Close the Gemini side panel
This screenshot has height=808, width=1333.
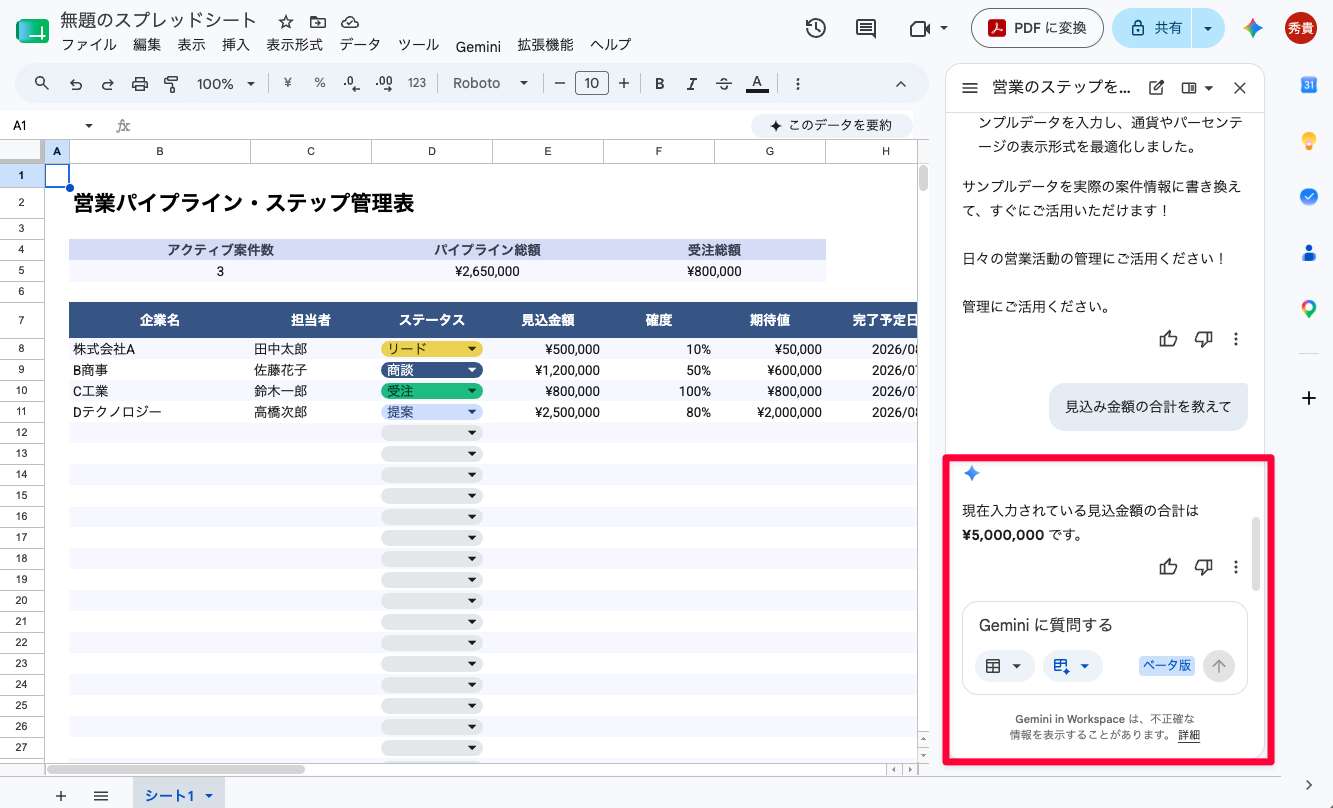(1240, 88)
